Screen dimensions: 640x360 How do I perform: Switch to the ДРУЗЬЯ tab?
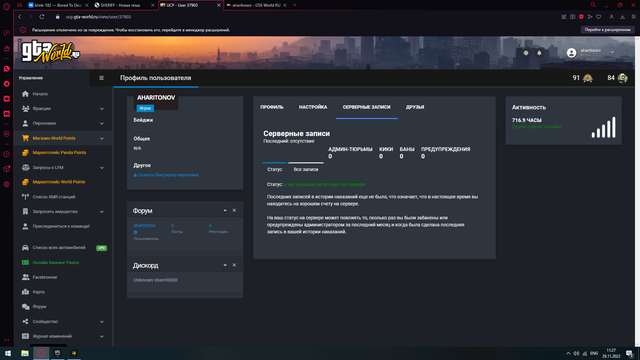pos(415,107)
